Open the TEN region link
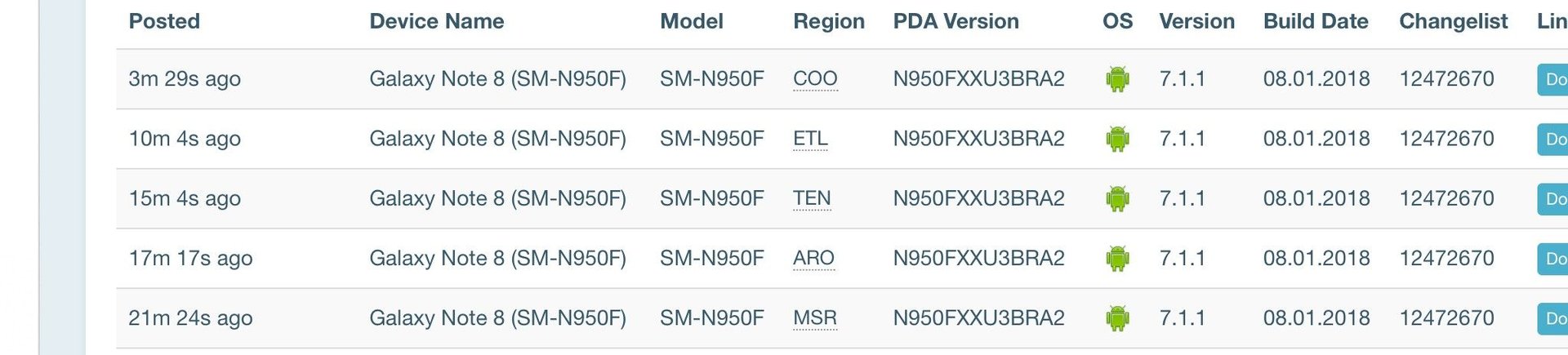The image size is (1568, 355). coord(812,198)
